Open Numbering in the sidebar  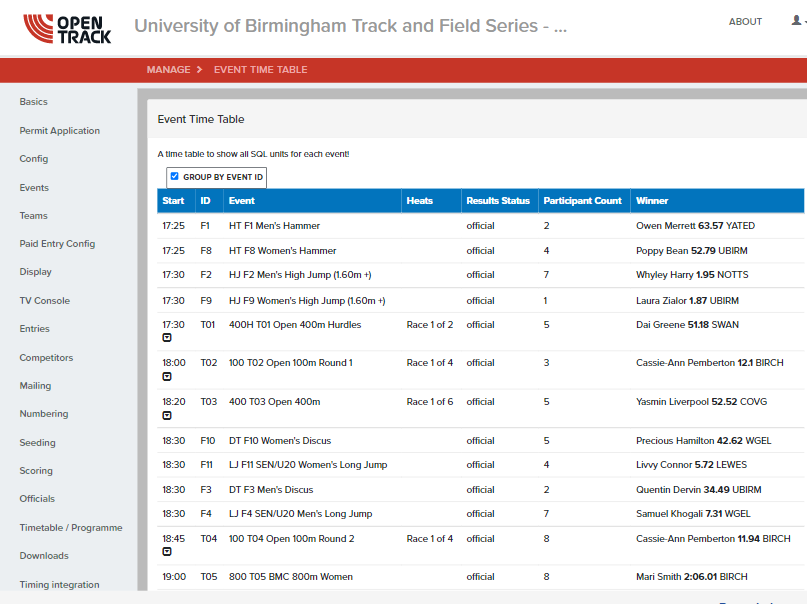(x=44, y=414)
